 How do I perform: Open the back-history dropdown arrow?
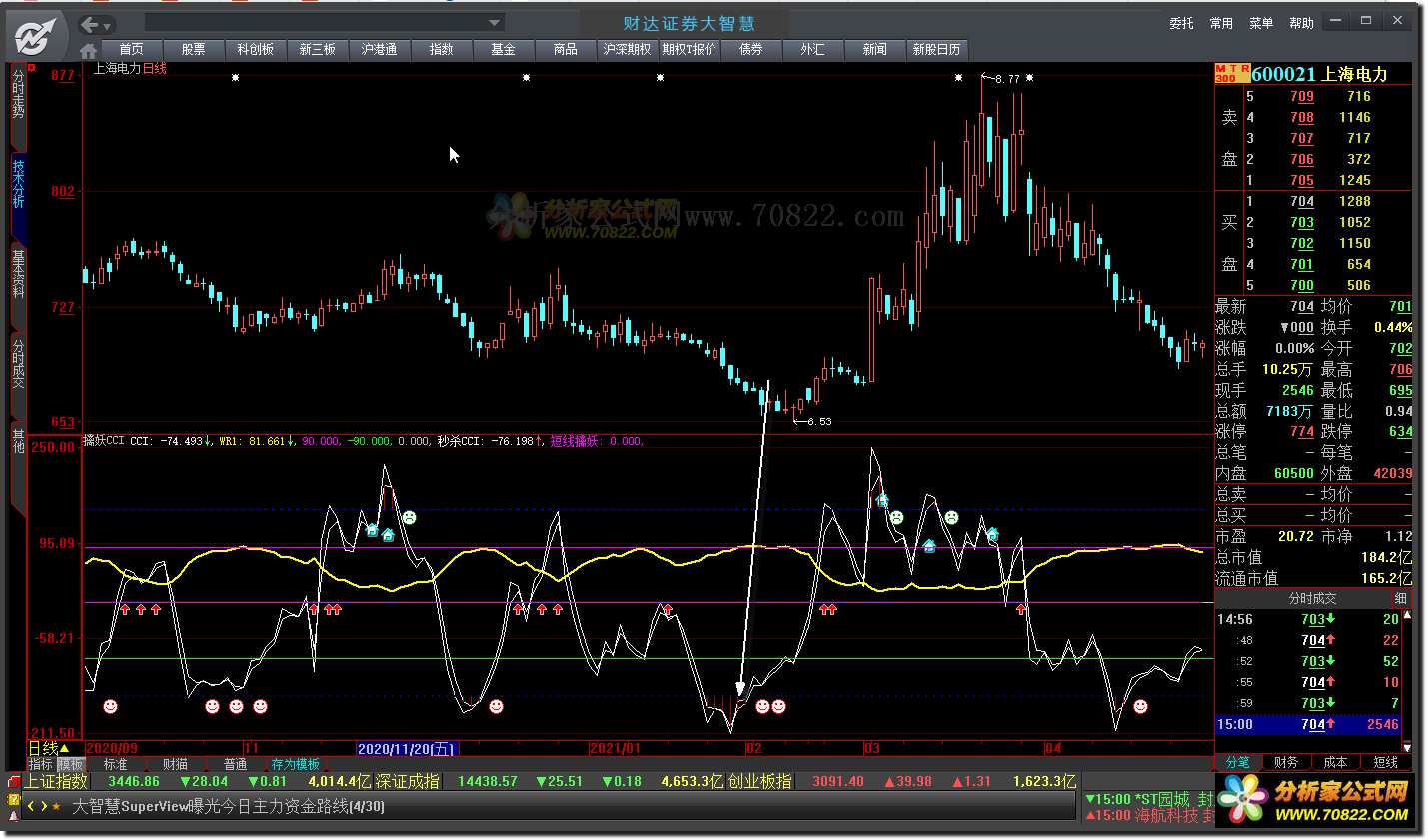(108, 26)
